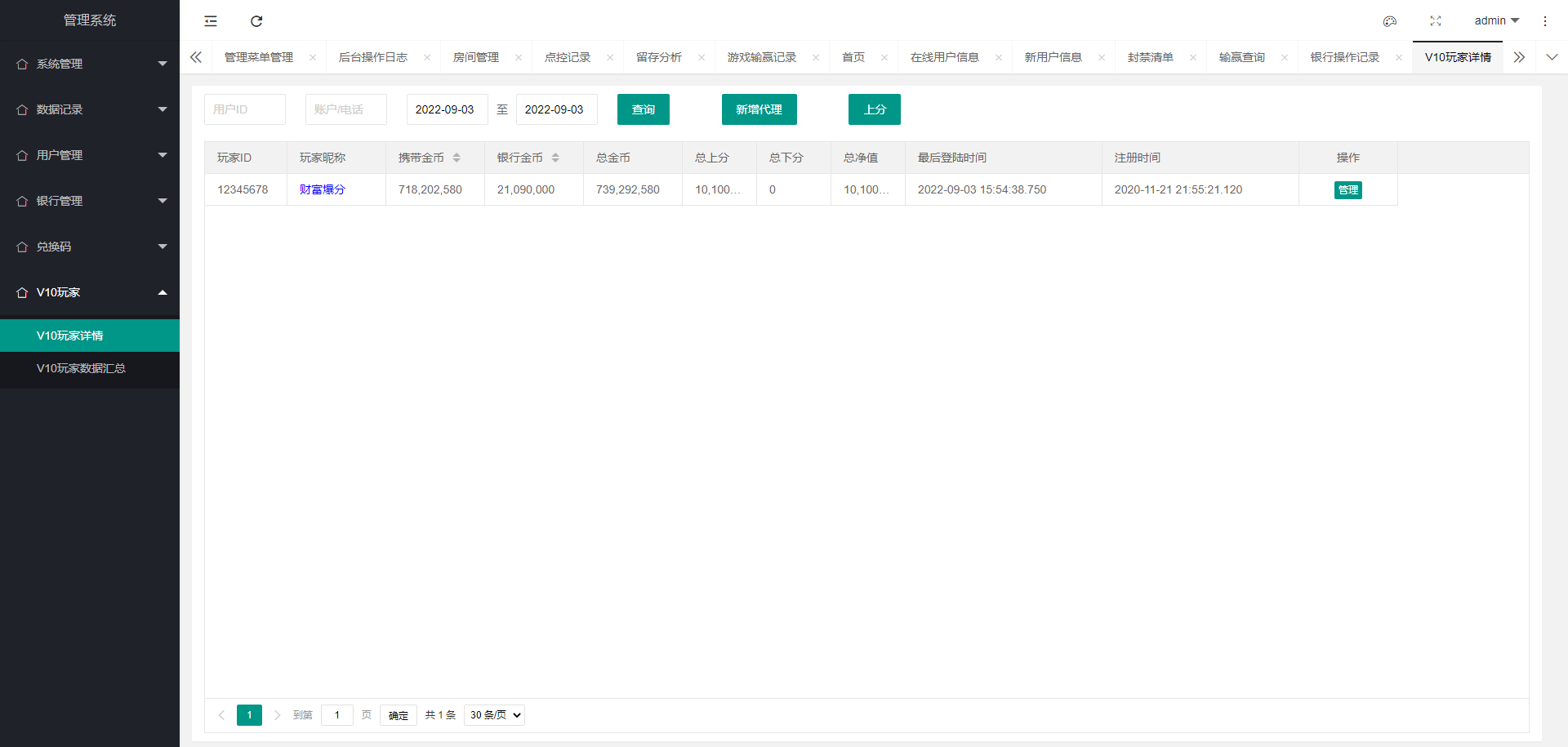Open the theme palette icon

(x=1389, y=21)
